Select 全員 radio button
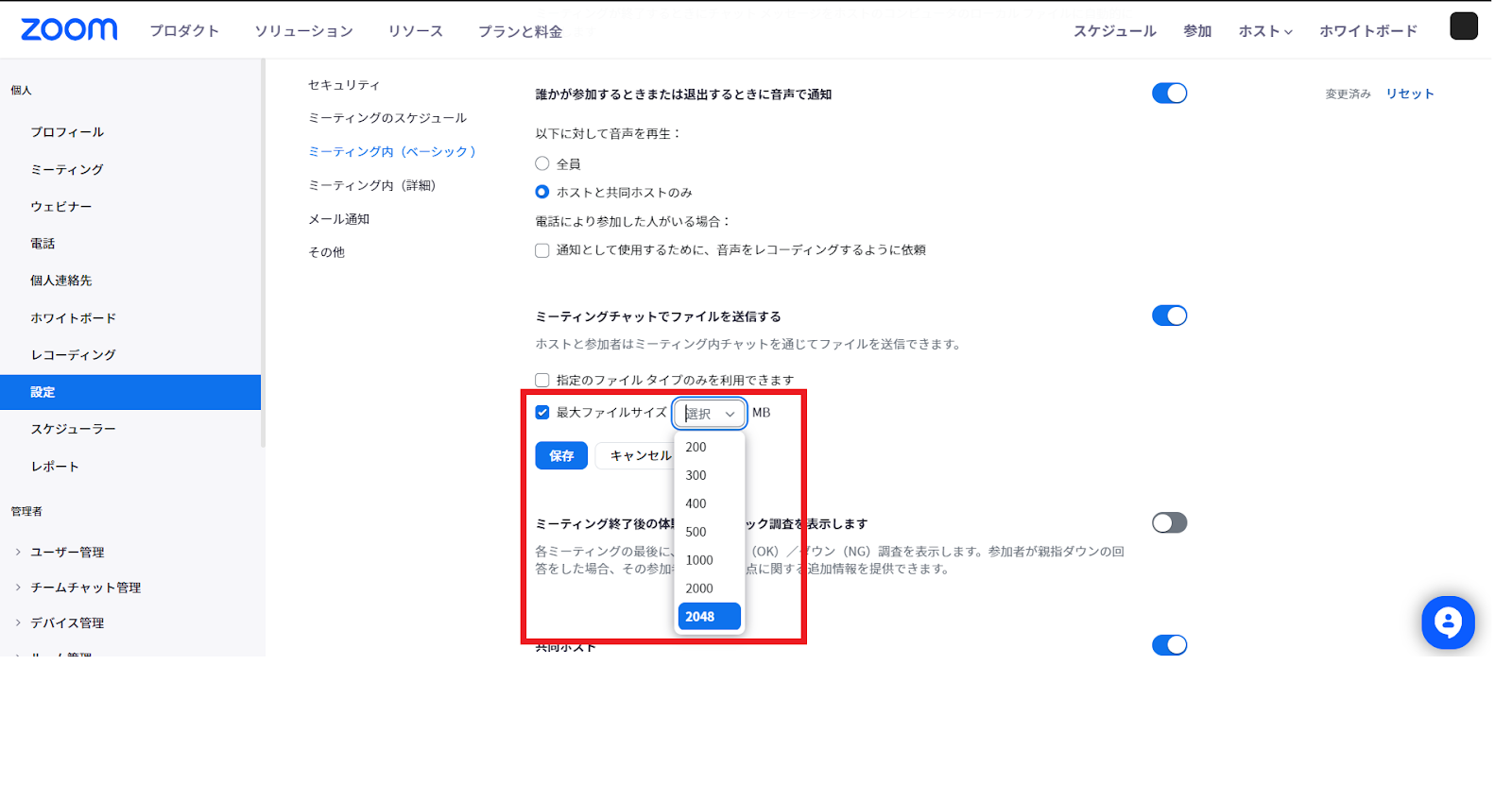The image size is (1512, 801). click(542, 163)
